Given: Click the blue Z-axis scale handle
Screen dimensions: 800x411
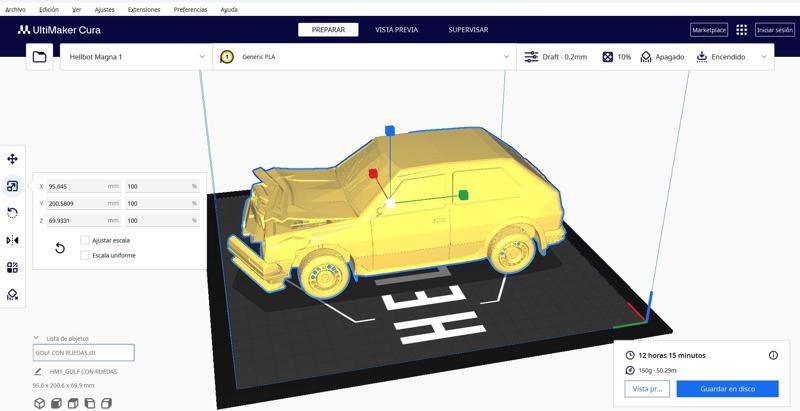Looking at the screenshot, I should (390, 131).
